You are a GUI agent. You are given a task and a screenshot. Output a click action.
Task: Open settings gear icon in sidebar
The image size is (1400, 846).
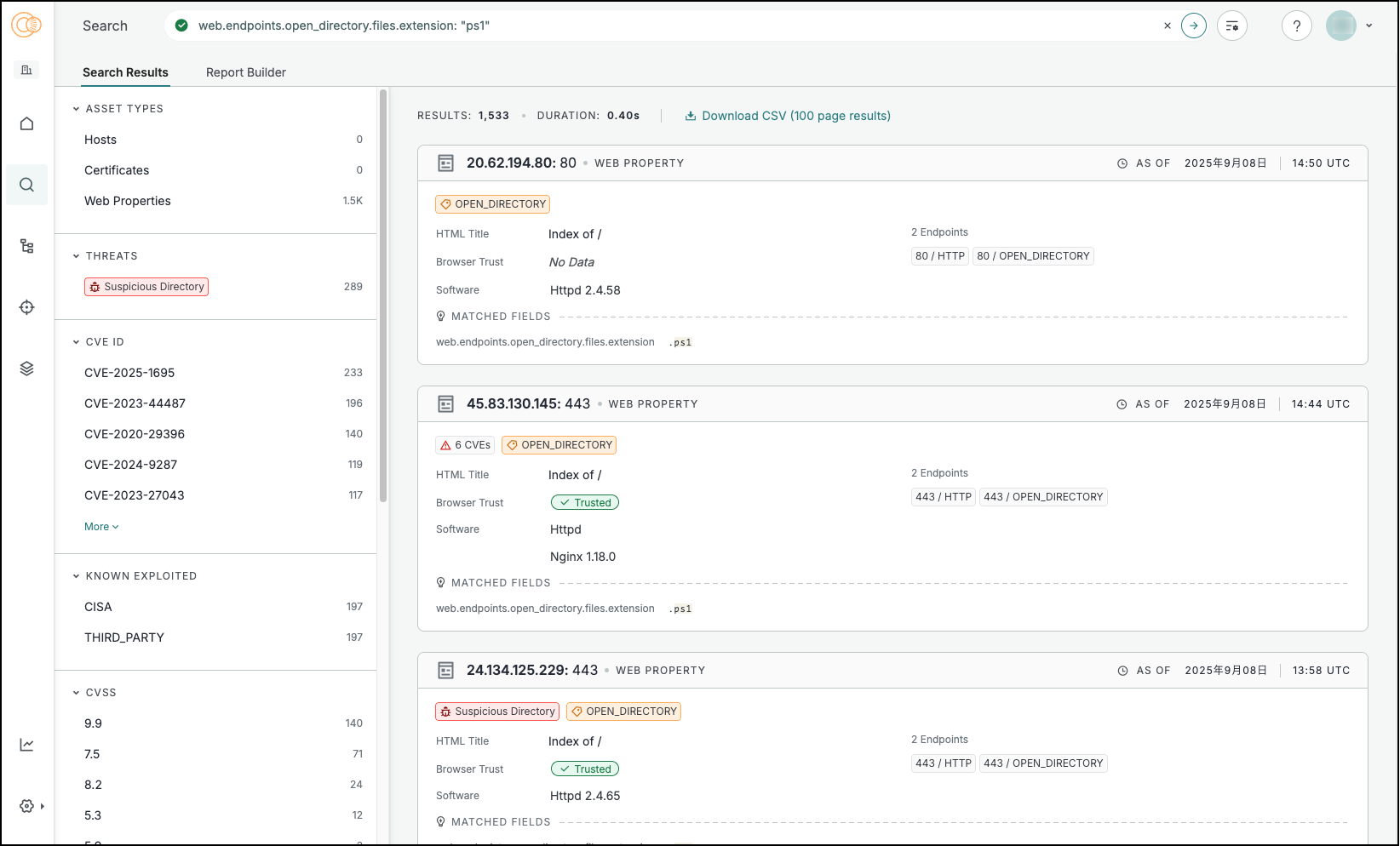pos(26,806)
